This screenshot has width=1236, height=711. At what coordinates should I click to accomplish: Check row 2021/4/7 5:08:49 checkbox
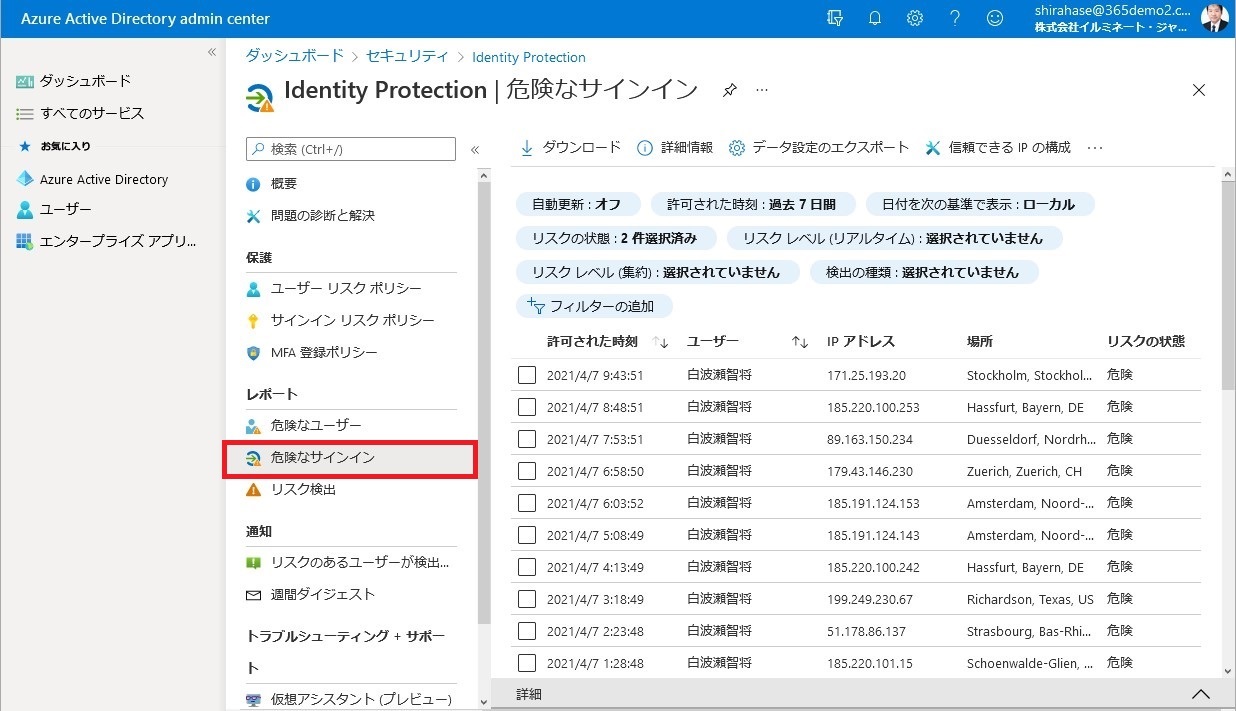pyautogui.click(x=527, y=535)
